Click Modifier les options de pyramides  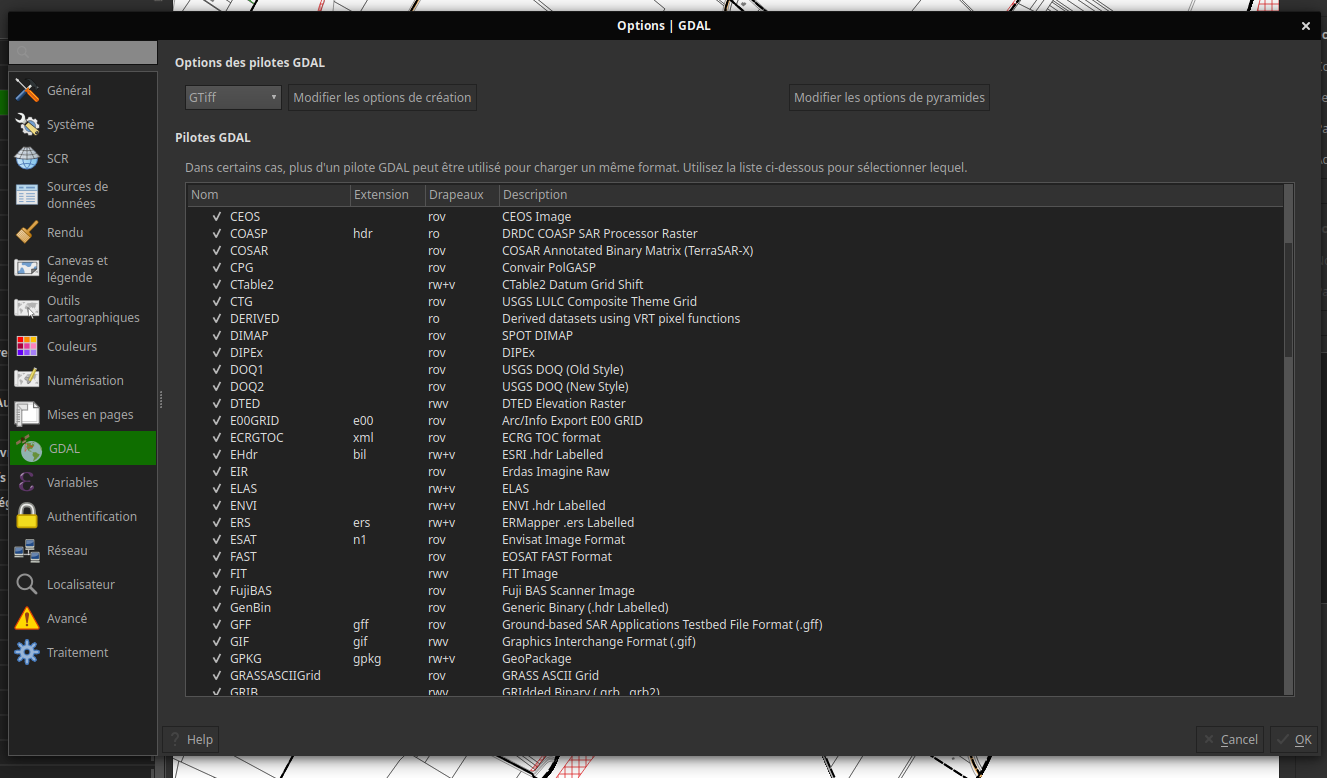pyautogui.click(x=889, y=97)
